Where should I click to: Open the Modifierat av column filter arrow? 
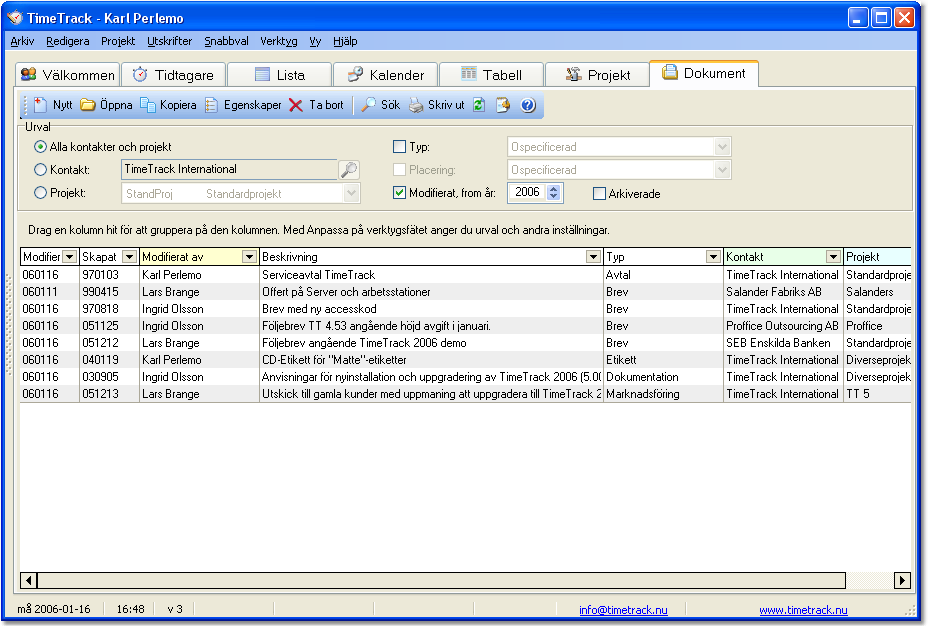click(x=249, y=257)
